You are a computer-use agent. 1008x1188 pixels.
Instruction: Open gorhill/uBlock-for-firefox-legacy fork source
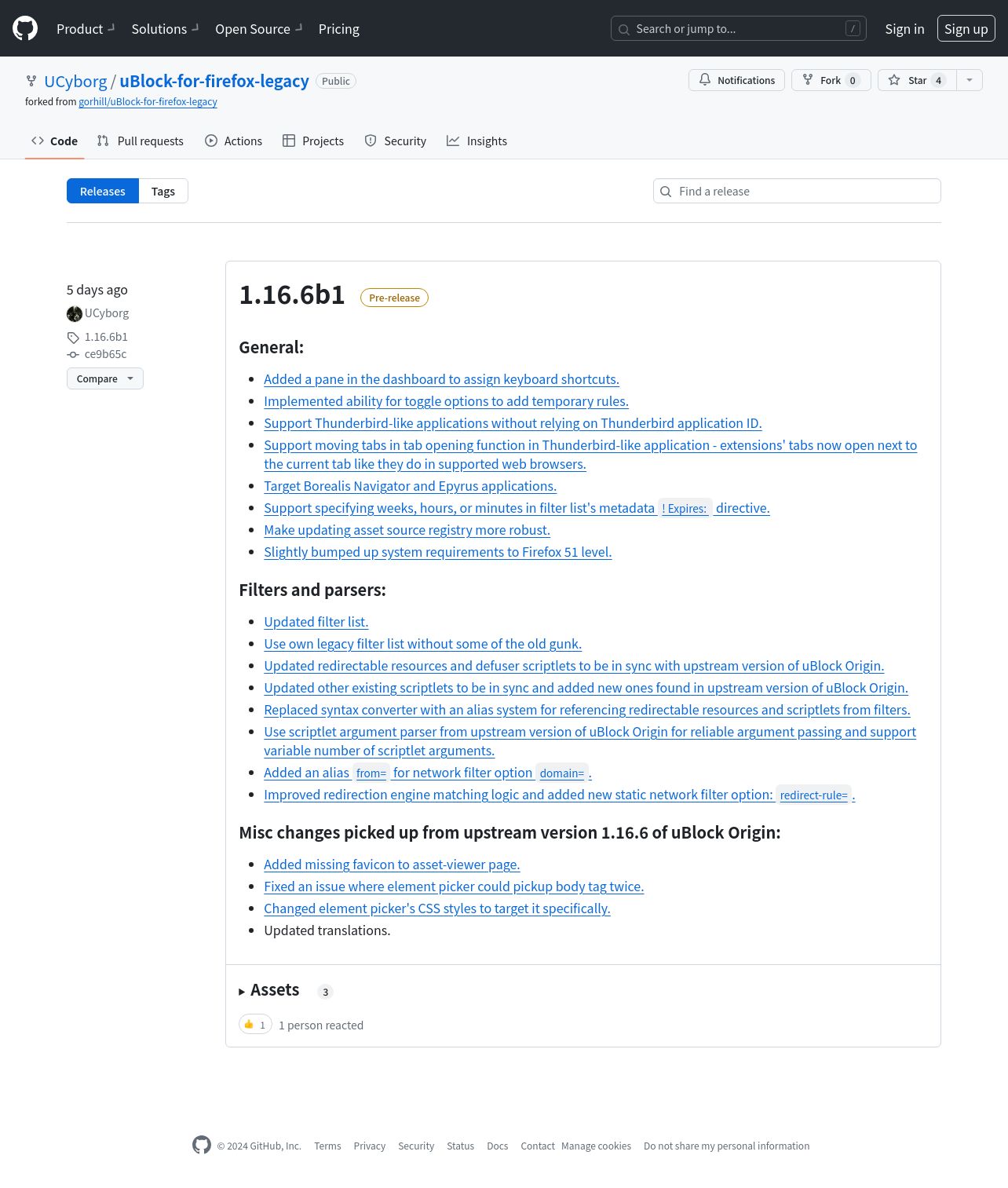click(148, 101)
